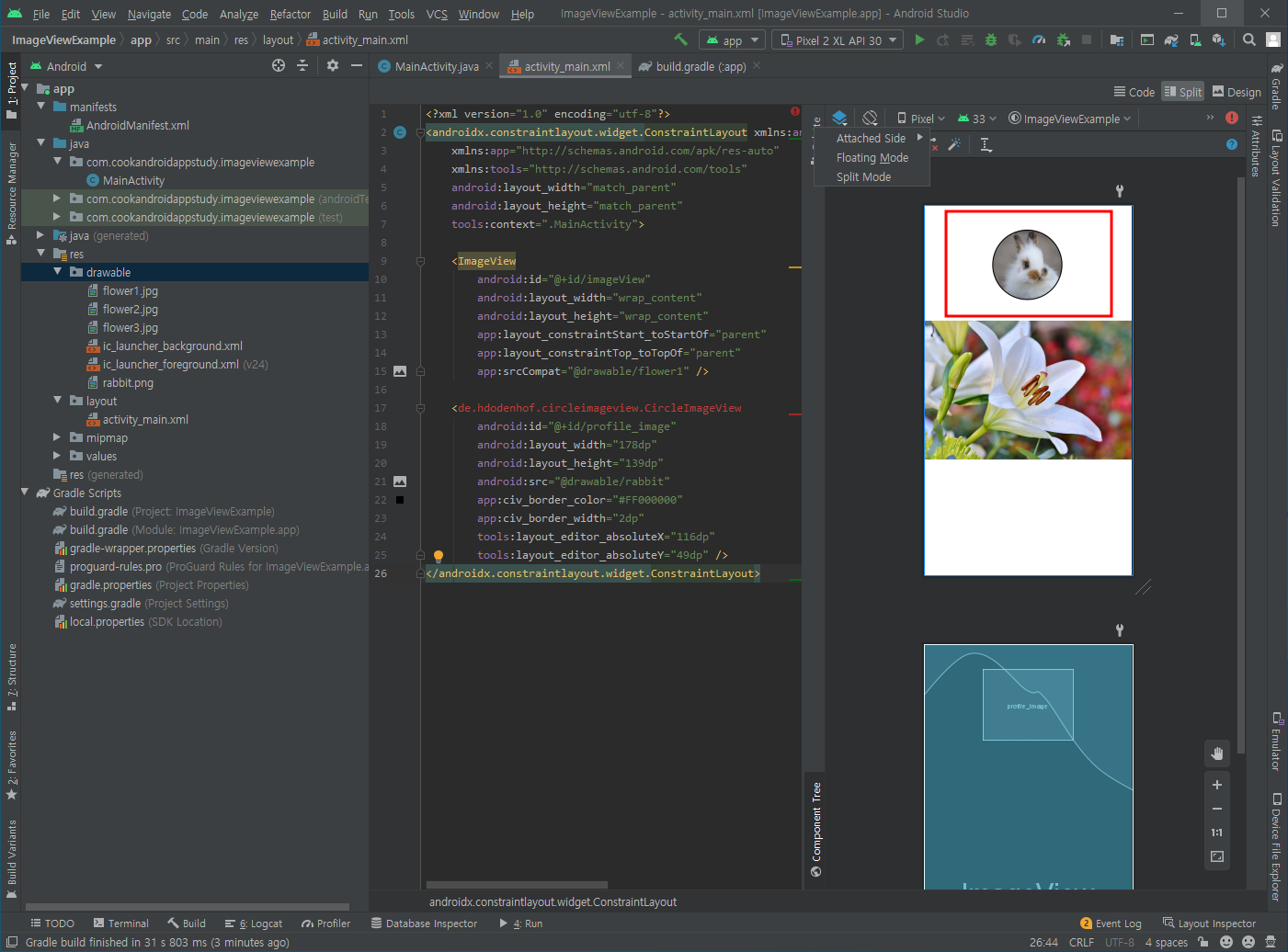Toggle the Gradle tool window strip
Image resolution: width=1288 pixels, height=952 pixels.
coord(1276,85)
